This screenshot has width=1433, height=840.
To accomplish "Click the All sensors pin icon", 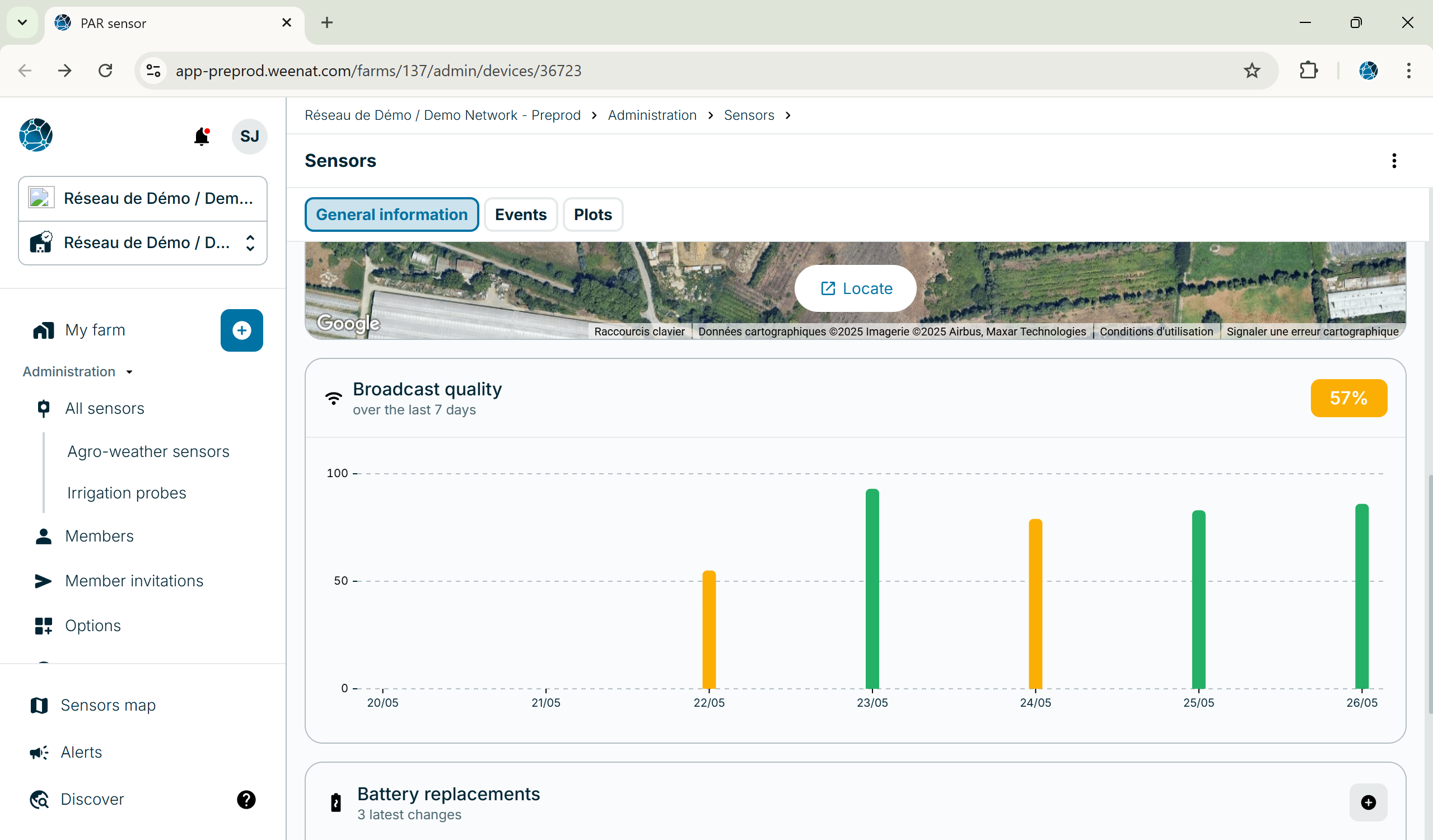I will 43,408.
